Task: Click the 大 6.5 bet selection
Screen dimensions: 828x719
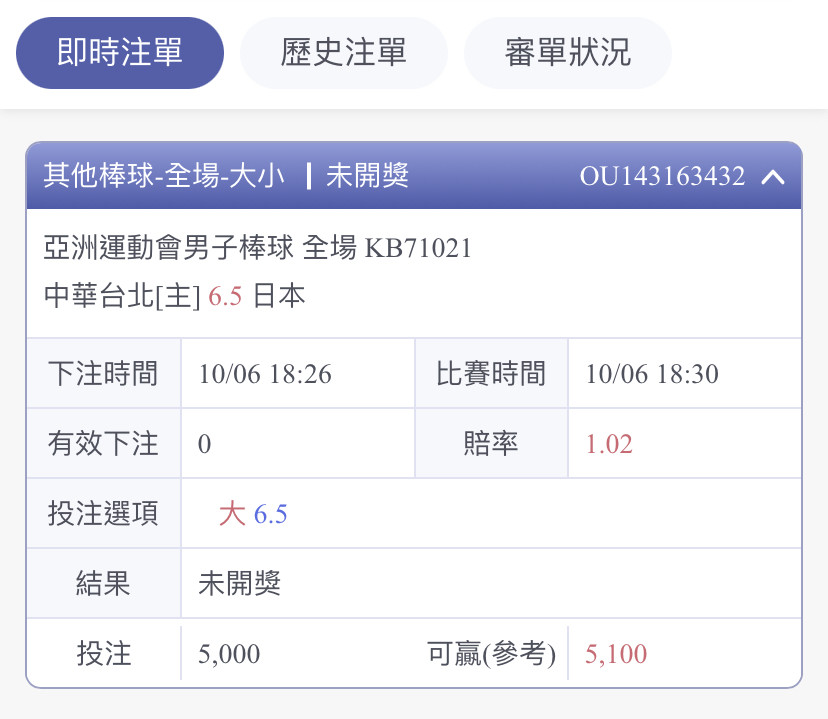Action: pyautogui.click(x=253, y=514)
